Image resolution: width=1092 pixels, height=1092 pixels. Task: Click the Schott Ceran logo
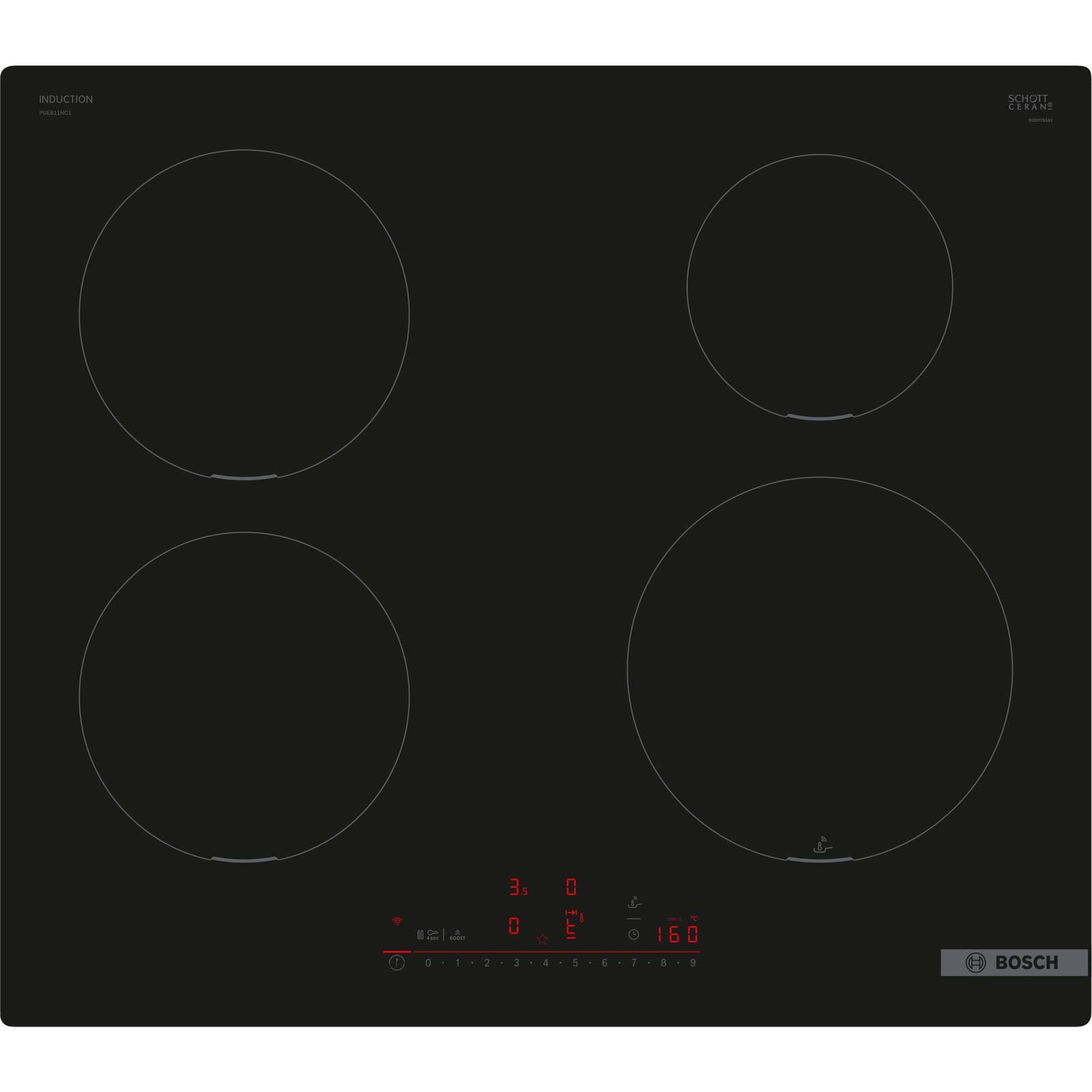[1030, 102]
